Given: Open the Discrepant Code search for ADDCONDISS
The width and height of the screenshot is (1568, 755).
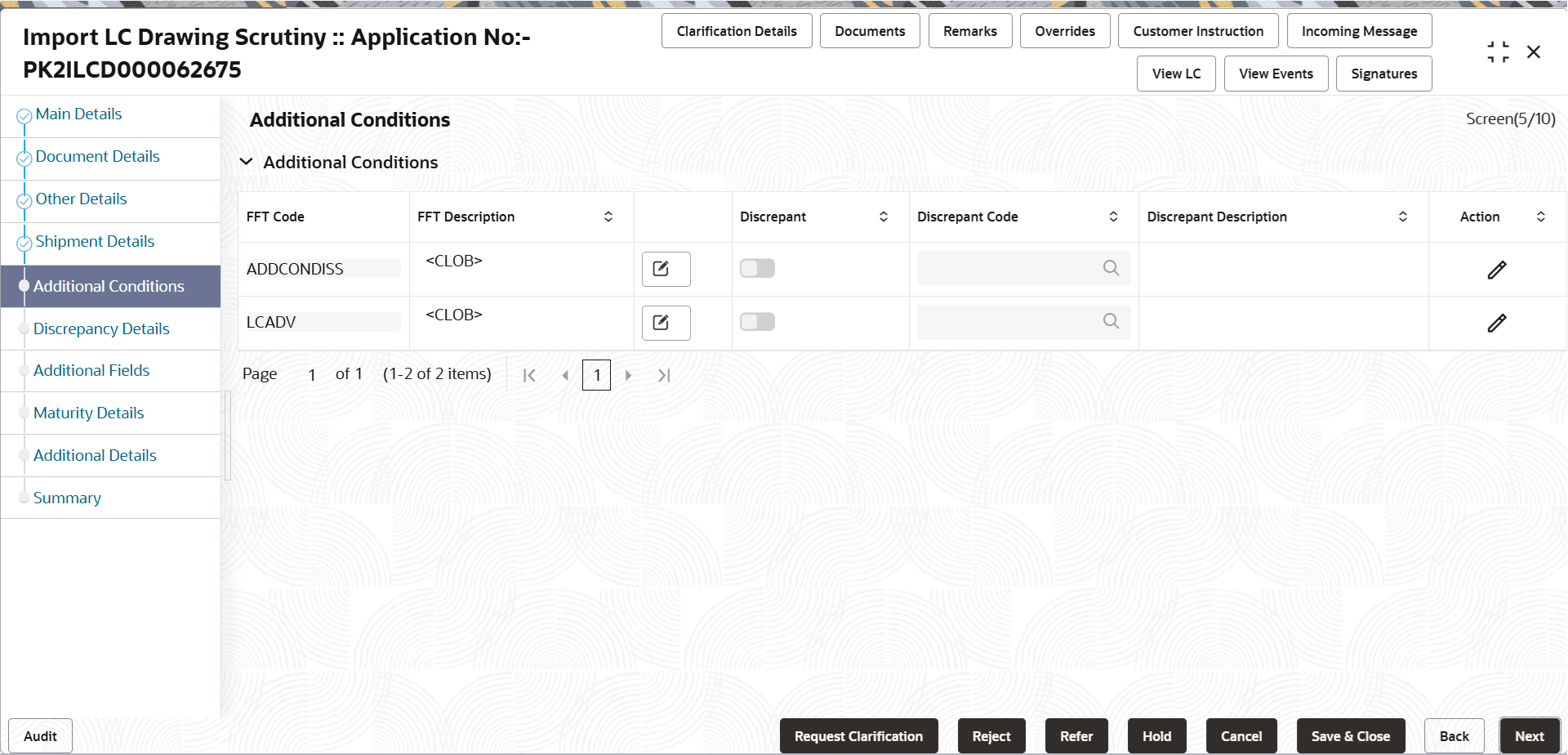Looking at the screenshot, I should 1111,268.
